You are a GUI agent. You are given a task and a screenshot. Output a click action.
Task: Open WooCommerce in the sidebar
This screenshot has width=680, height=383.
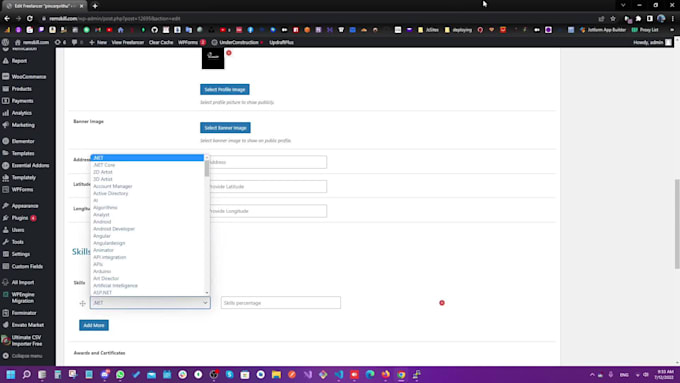tap(29, 77)
